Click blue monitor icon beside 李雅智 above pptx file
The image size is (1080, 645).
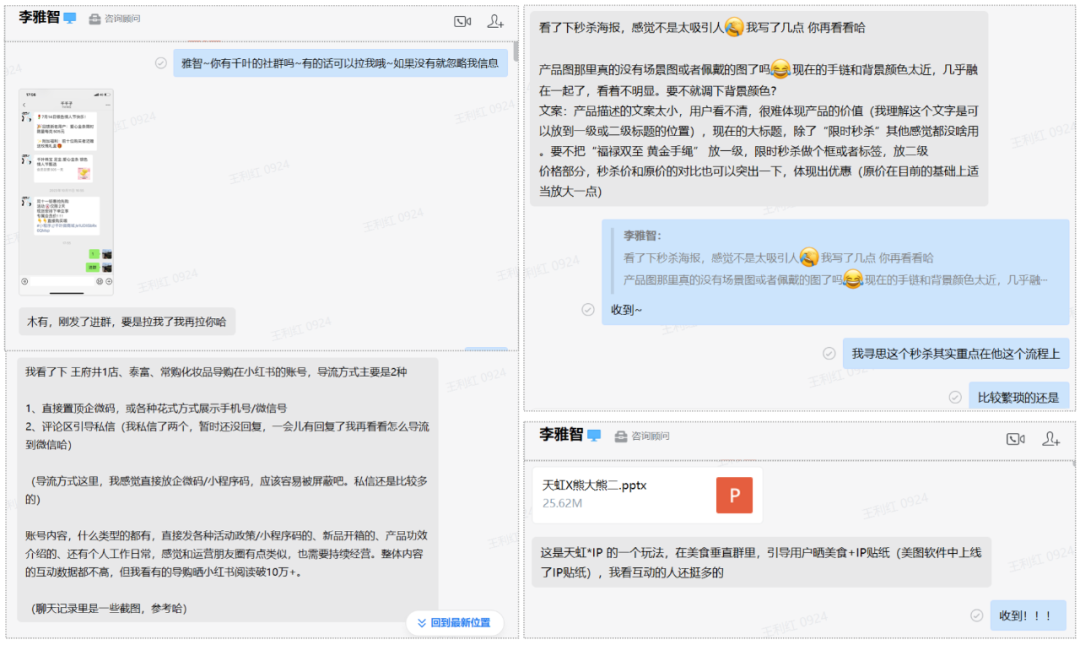click(x=594, y=436)
